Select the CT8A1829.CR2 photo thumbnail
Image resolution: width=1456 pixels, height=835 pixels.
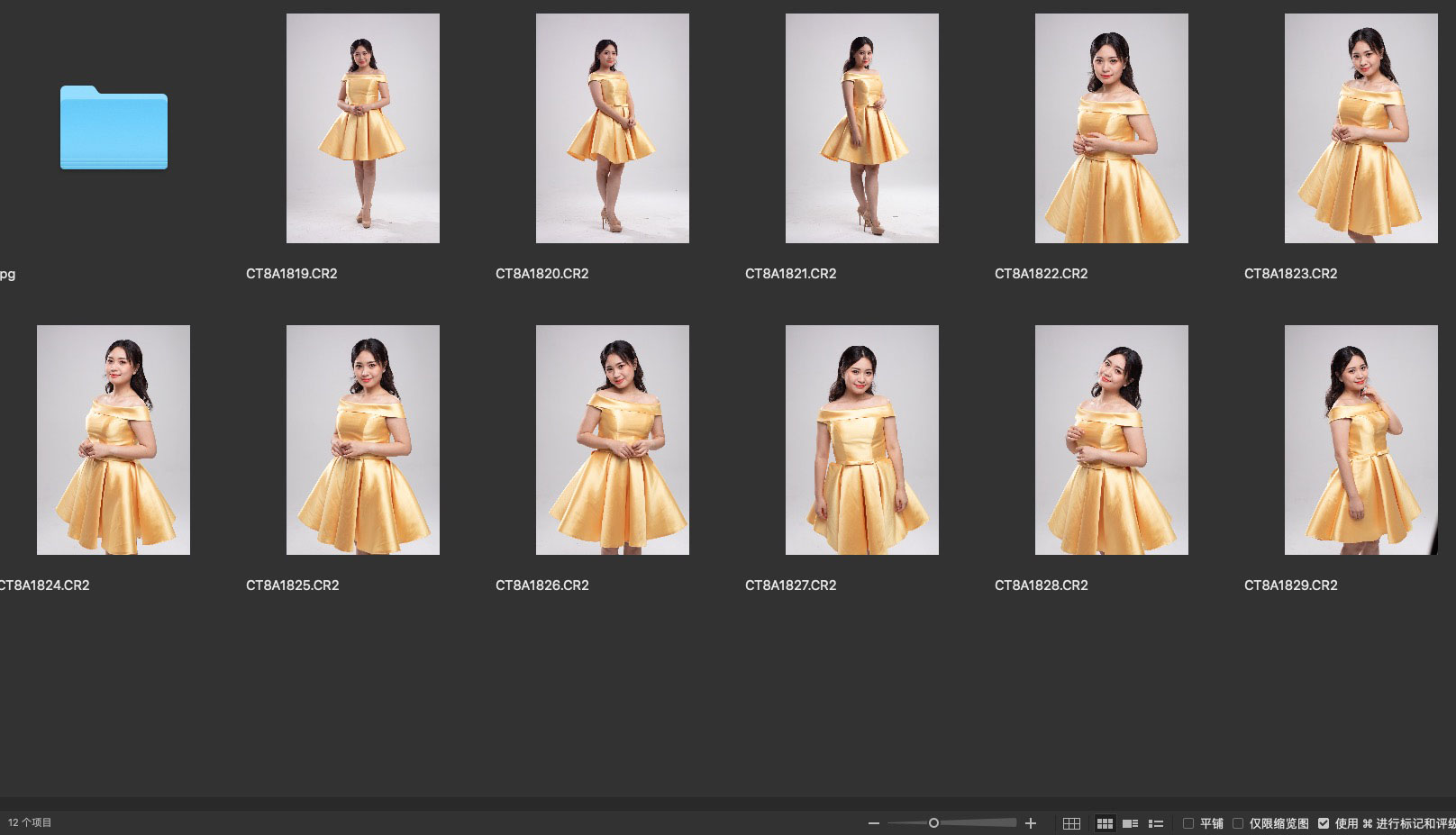point(1360,440)
